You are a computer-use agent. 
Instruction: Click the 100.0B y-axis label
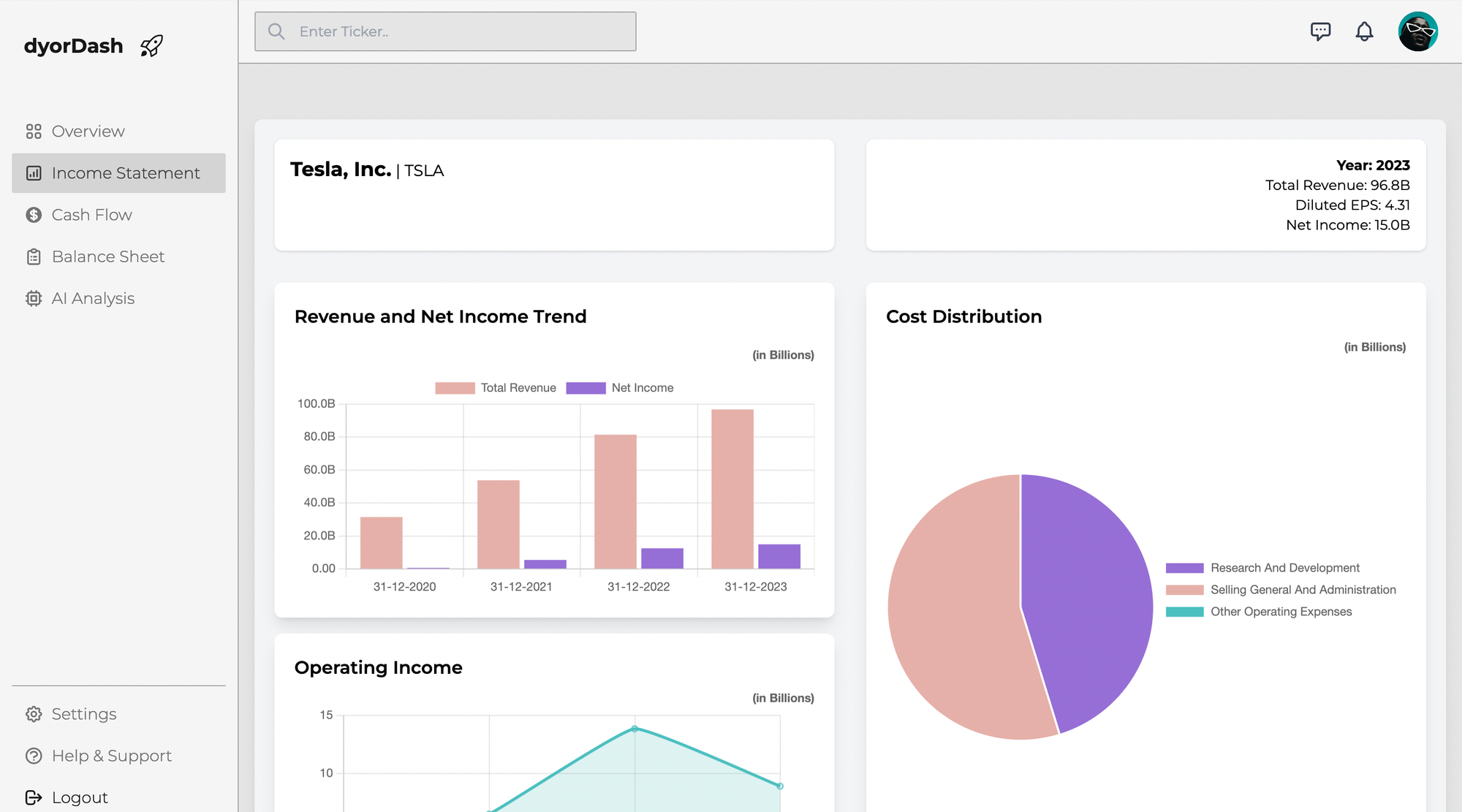click(x=316, y=404)
